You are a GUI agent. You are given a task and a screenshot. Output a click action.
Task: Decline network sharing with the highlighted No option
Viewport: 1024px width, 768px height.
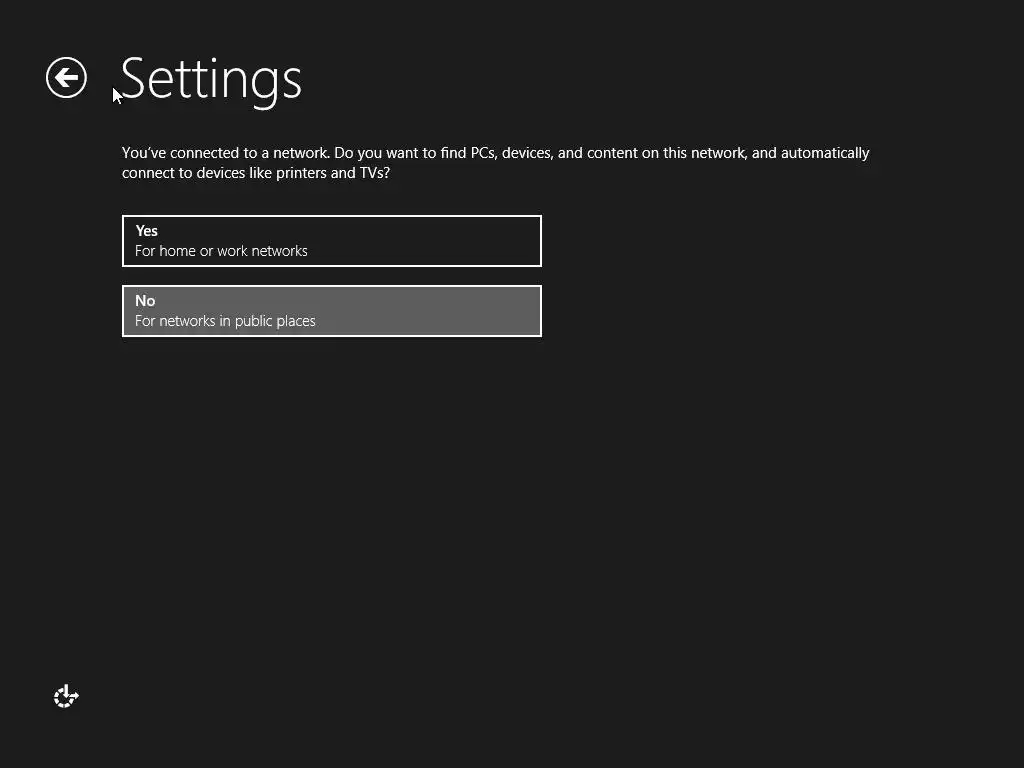pyautogui.click(x=331, y=311)
